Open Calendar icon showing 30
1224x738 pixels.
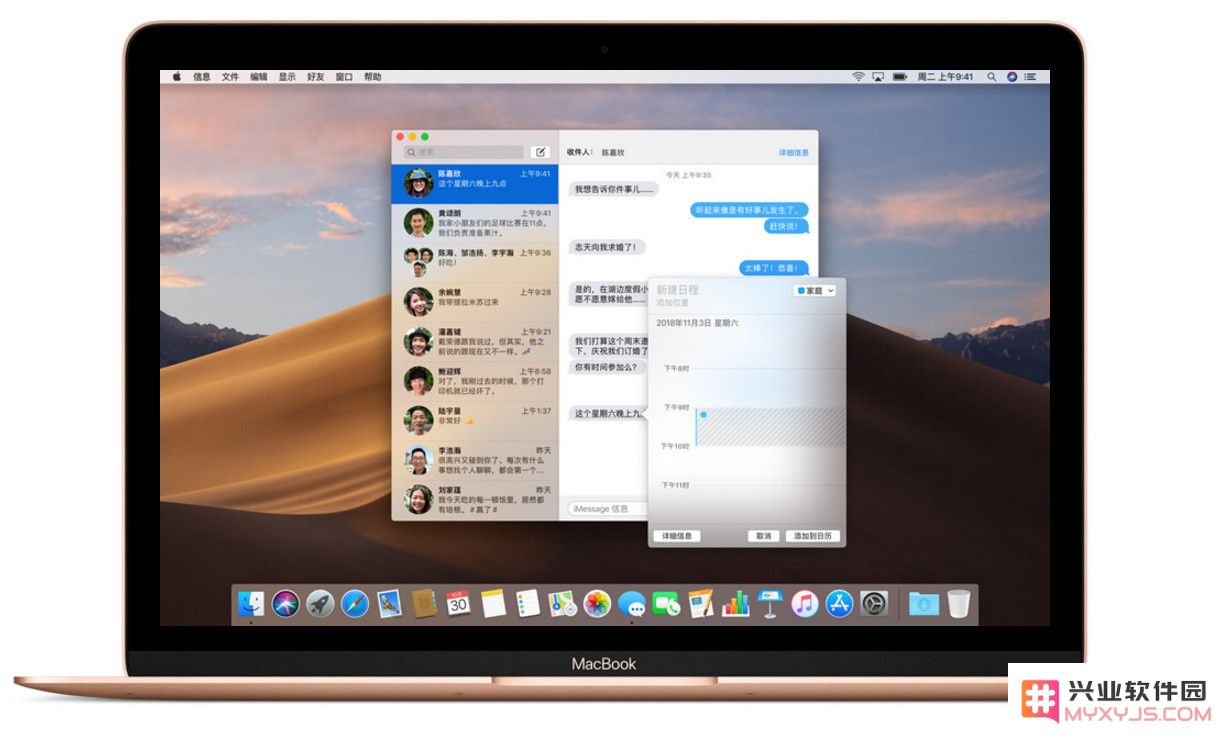pyautogui.click(x=459, y=603)
